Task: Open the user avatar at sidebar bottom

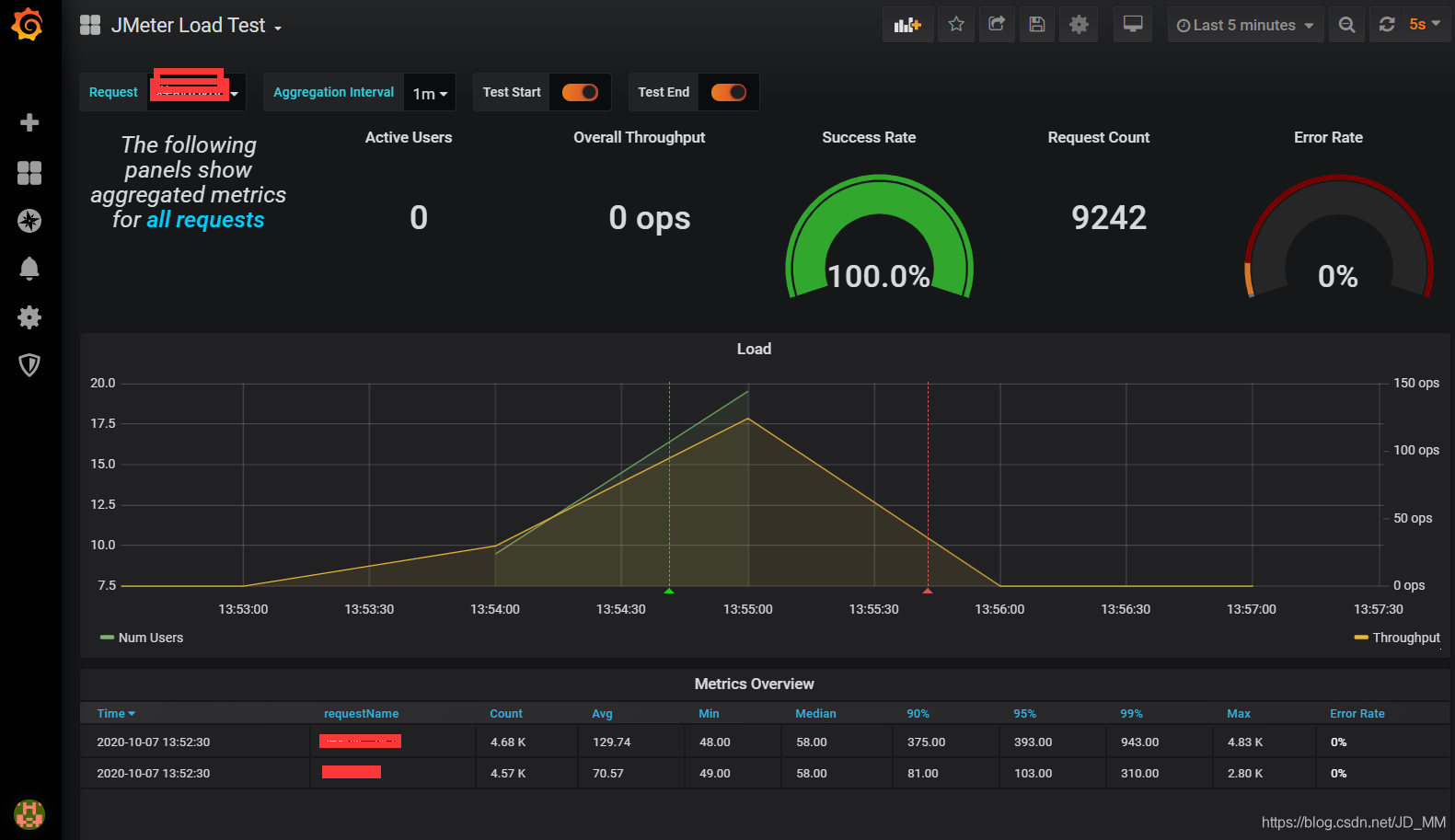Action: pos(29,814)
